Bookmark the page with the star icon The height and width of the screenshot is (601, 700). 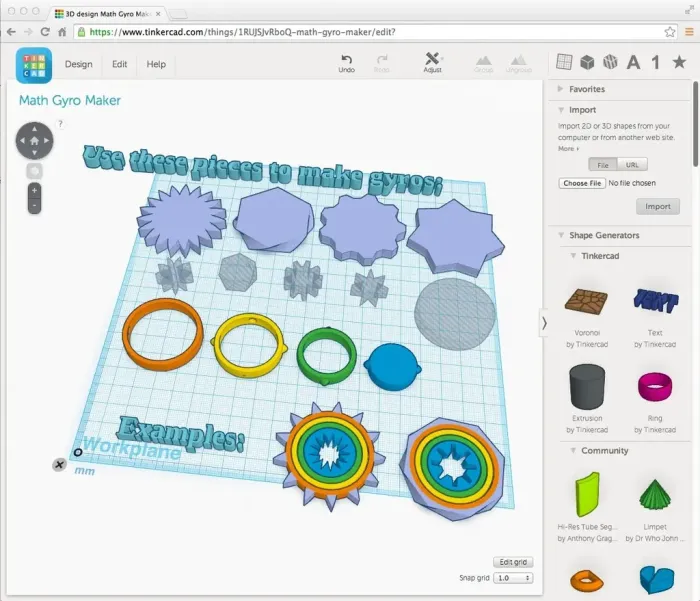670,32
